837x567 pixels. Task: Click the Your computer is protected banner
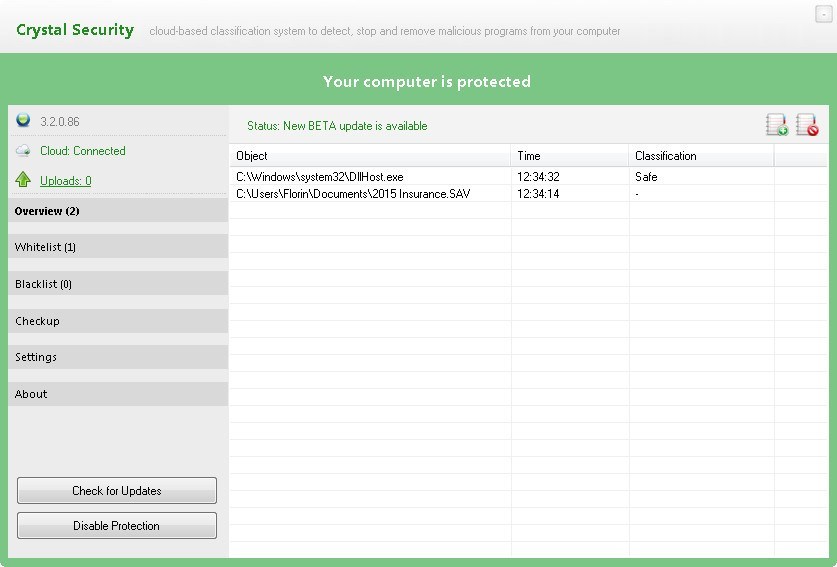(427, 82)
